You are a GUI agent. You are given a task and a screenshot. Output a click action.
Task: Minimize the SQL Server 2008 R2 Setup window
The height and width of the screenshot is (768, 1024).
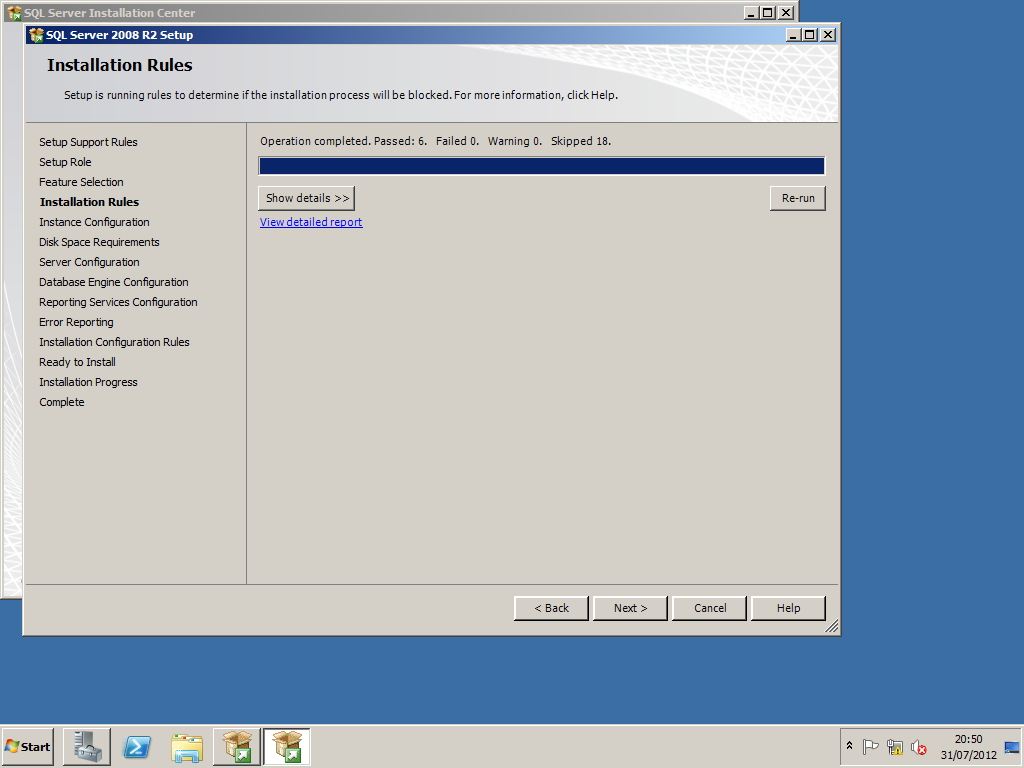coord(793,35)
